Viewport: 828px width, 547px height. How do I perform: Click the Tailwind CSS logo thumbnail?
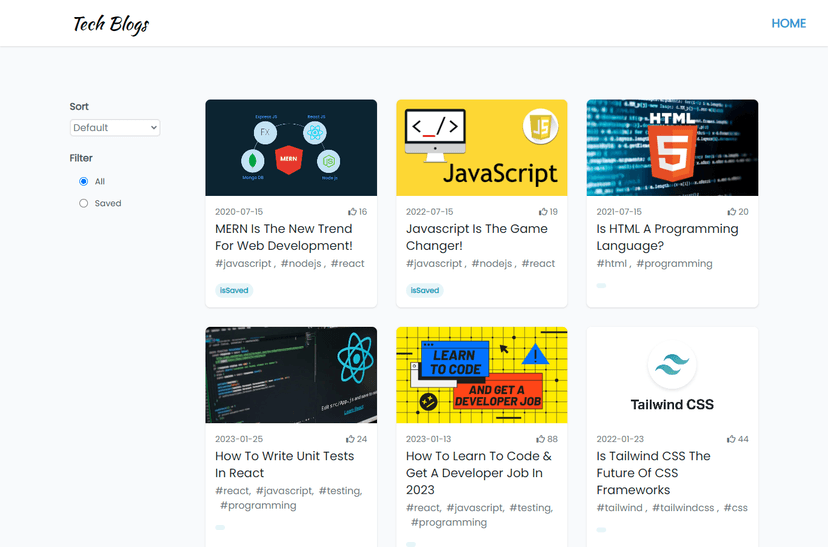[672, 375]
